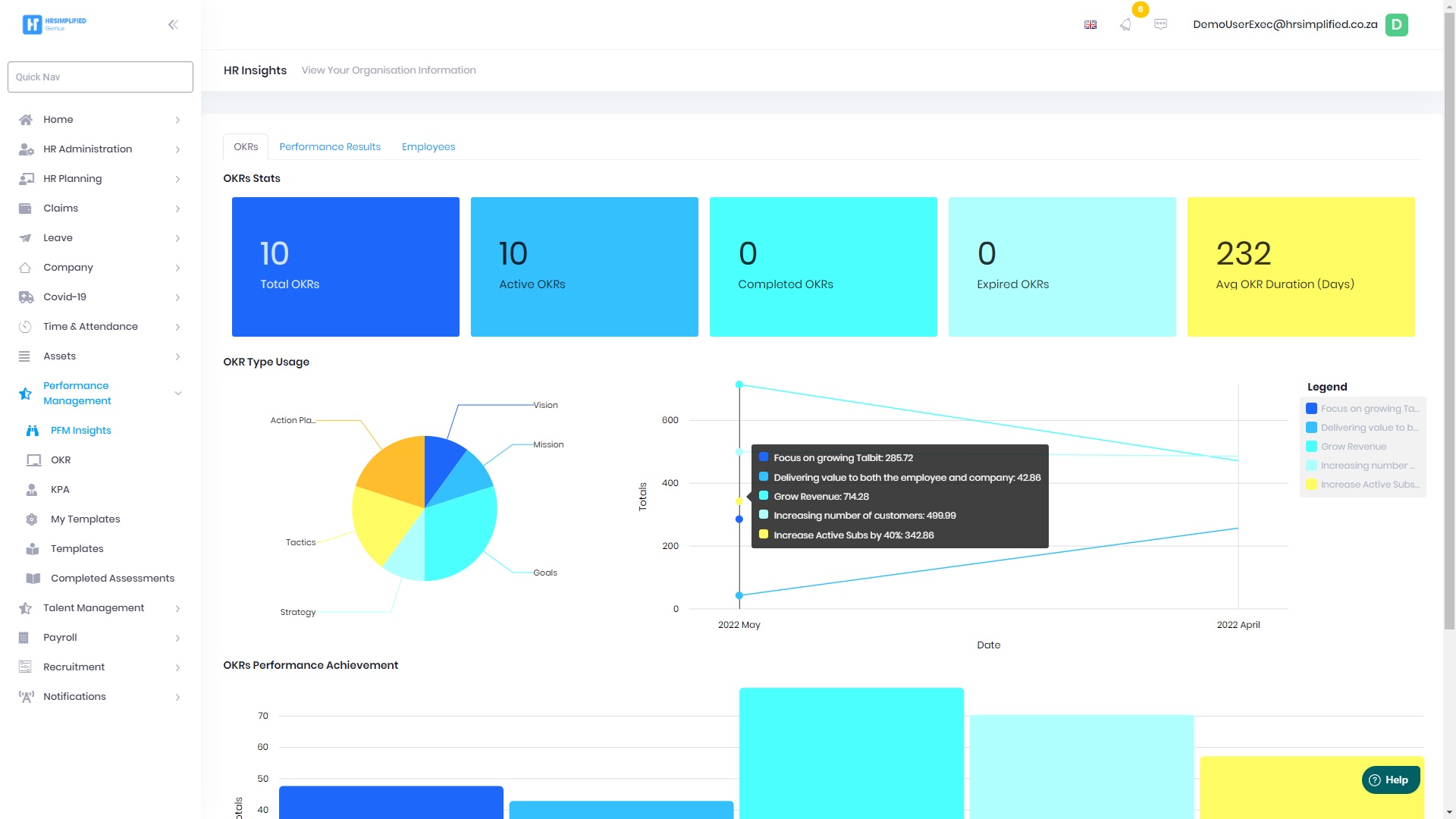The image size is (1456, 819).
Task: Click the Leave plane icon
Action: point(25,237)
